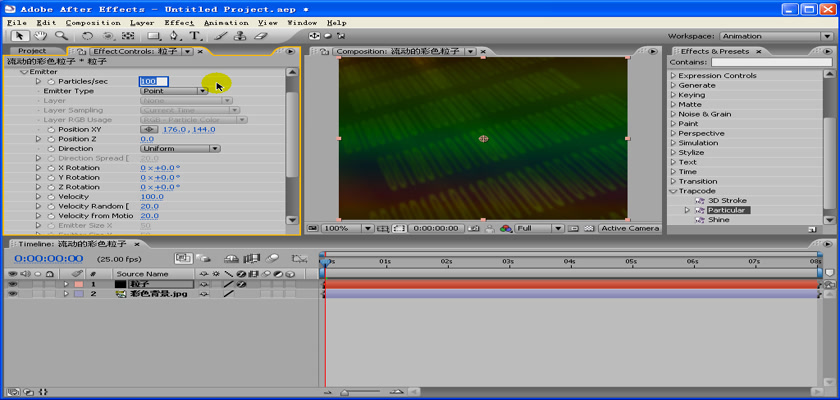Click the Velocity Random value 20.0
840x400 pixels.
point(149,206)
